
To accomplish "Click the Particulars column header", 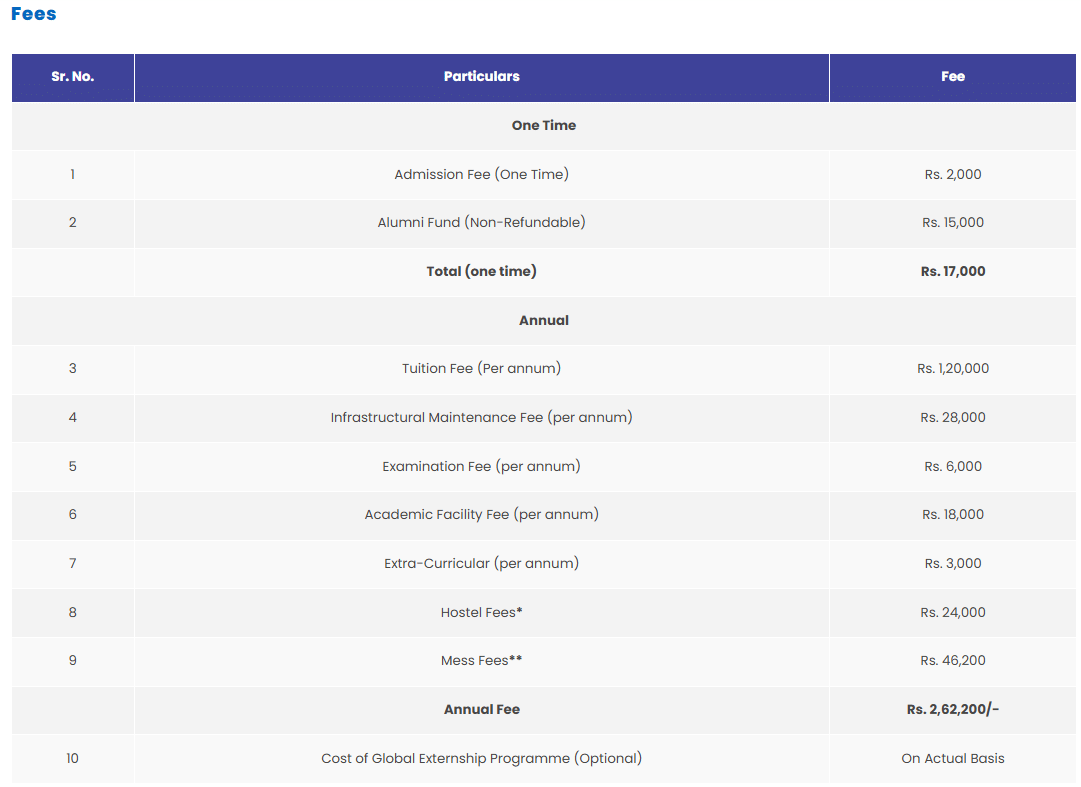I will pyautogui.click(x=481, y=77).
